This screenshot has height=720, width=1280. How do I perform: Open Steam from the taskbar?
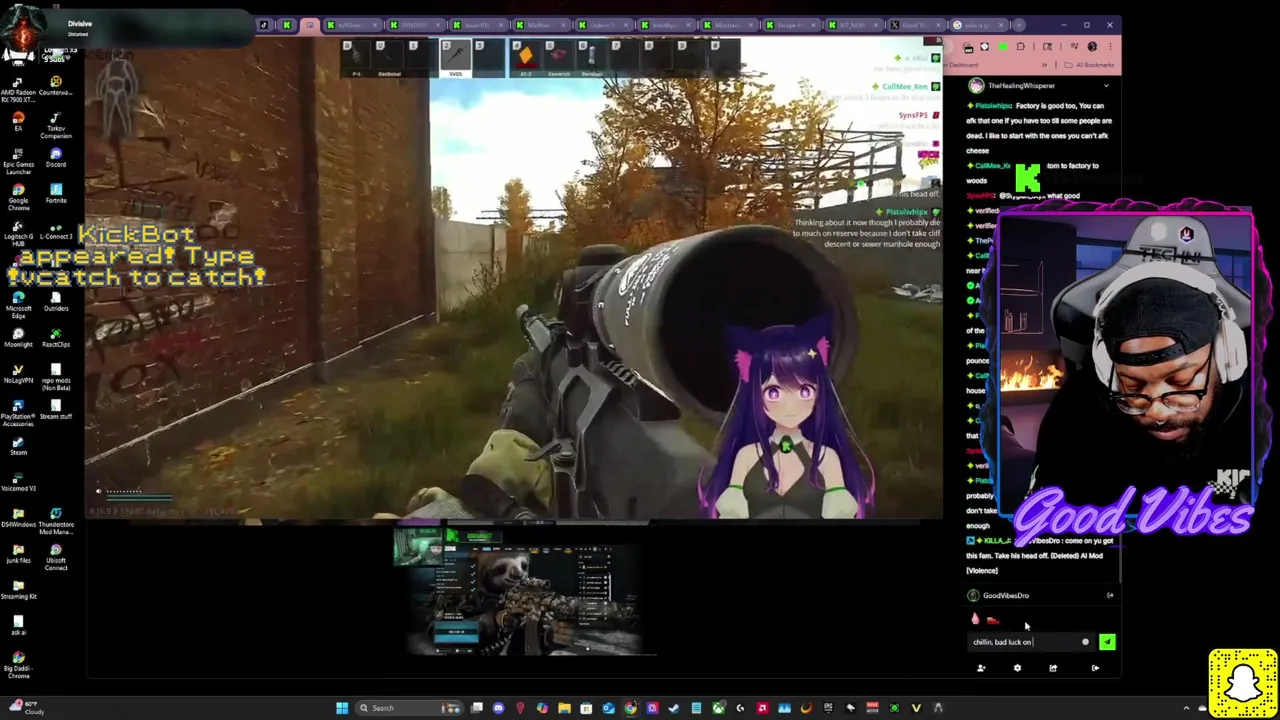point(674,708)
